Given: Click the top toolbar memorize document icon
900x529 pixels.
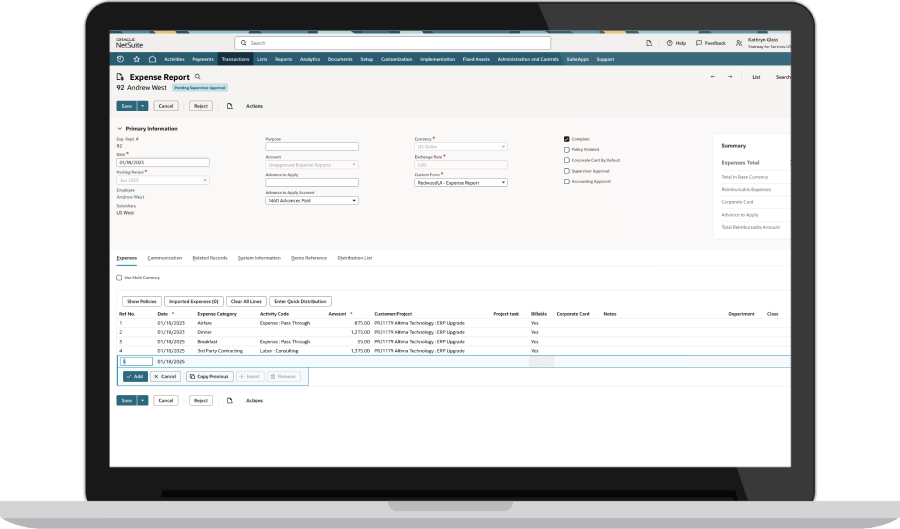Looking at the screenshot, I should pos(230,106).
